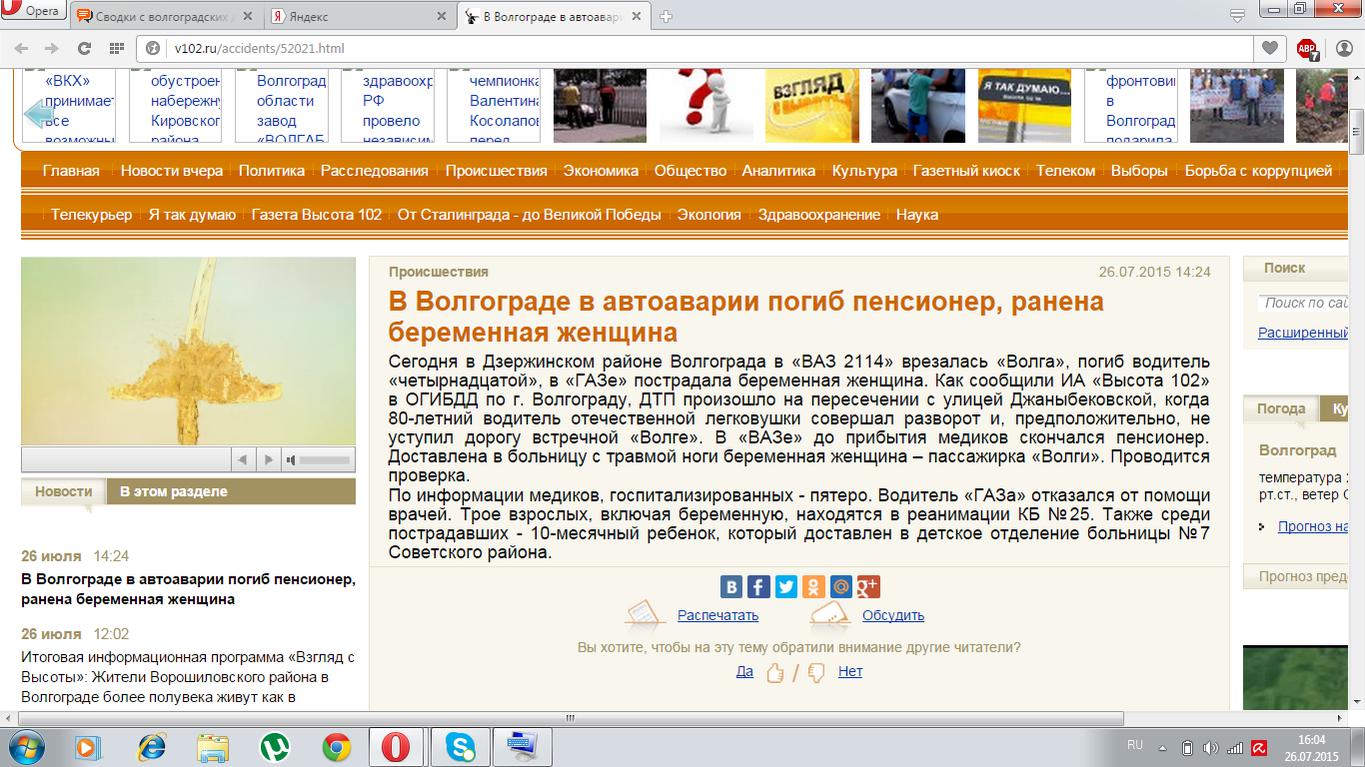Share article on Facebook

point(759,587)
